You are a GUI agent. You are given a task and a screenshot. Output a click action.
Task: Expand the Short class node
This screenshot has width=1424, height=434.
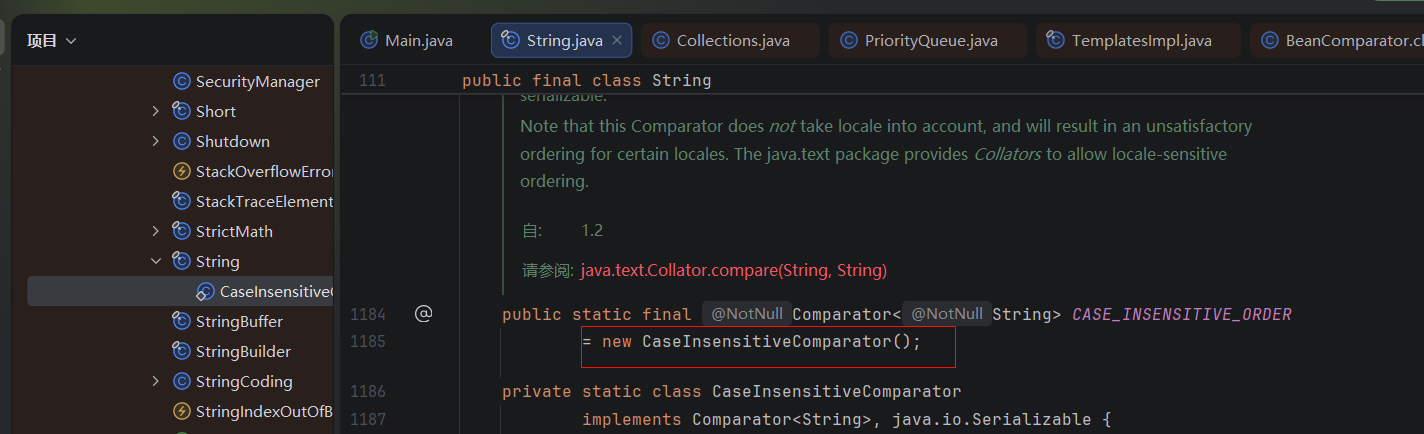[x=155, y=112]
